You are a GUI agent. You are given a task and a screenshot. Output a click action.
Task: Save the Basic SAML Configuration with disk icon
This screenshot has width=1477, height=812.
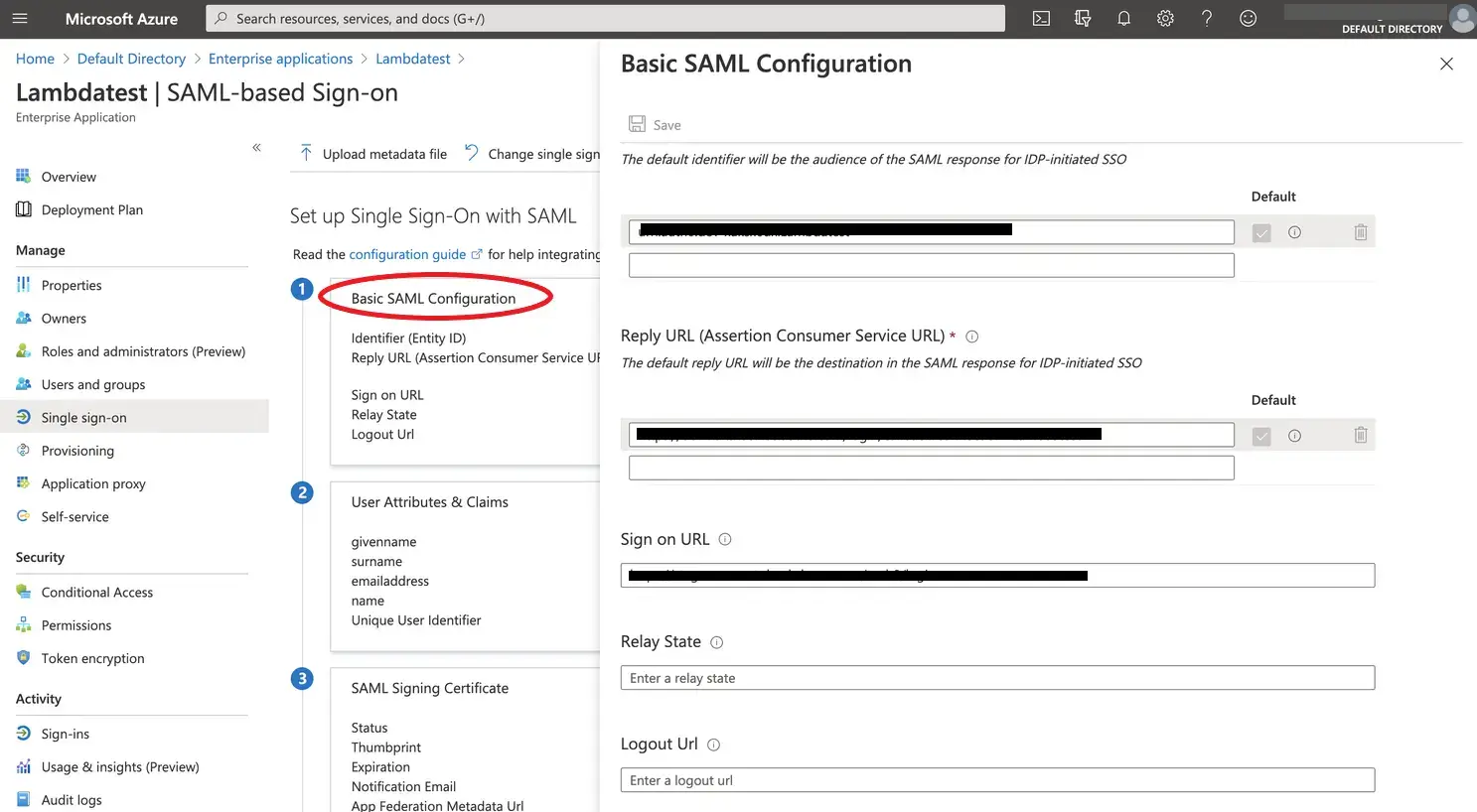pos(653,123)
